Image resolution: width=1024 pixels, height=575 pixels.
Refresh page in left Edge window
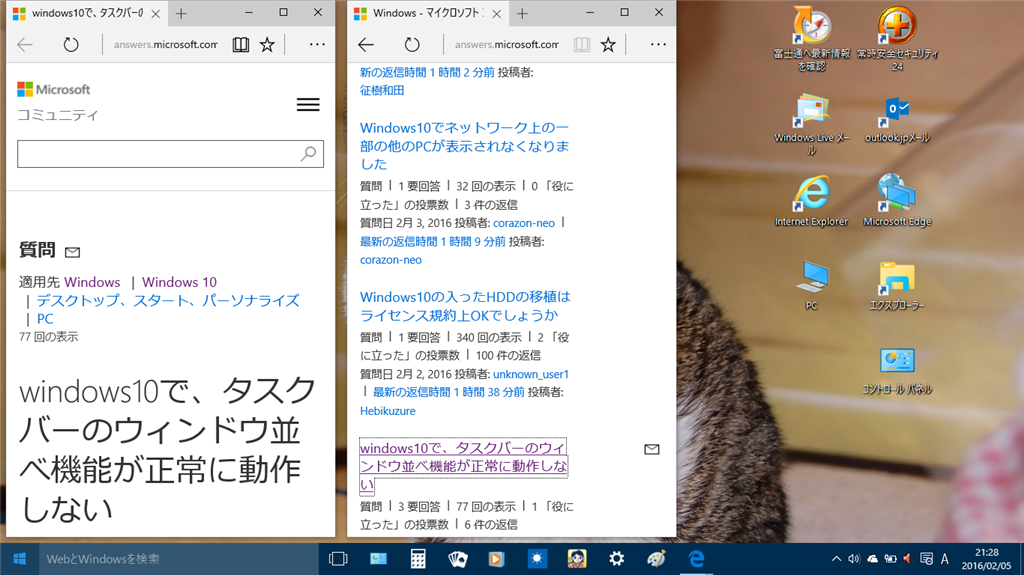click(x=71, y=44)
